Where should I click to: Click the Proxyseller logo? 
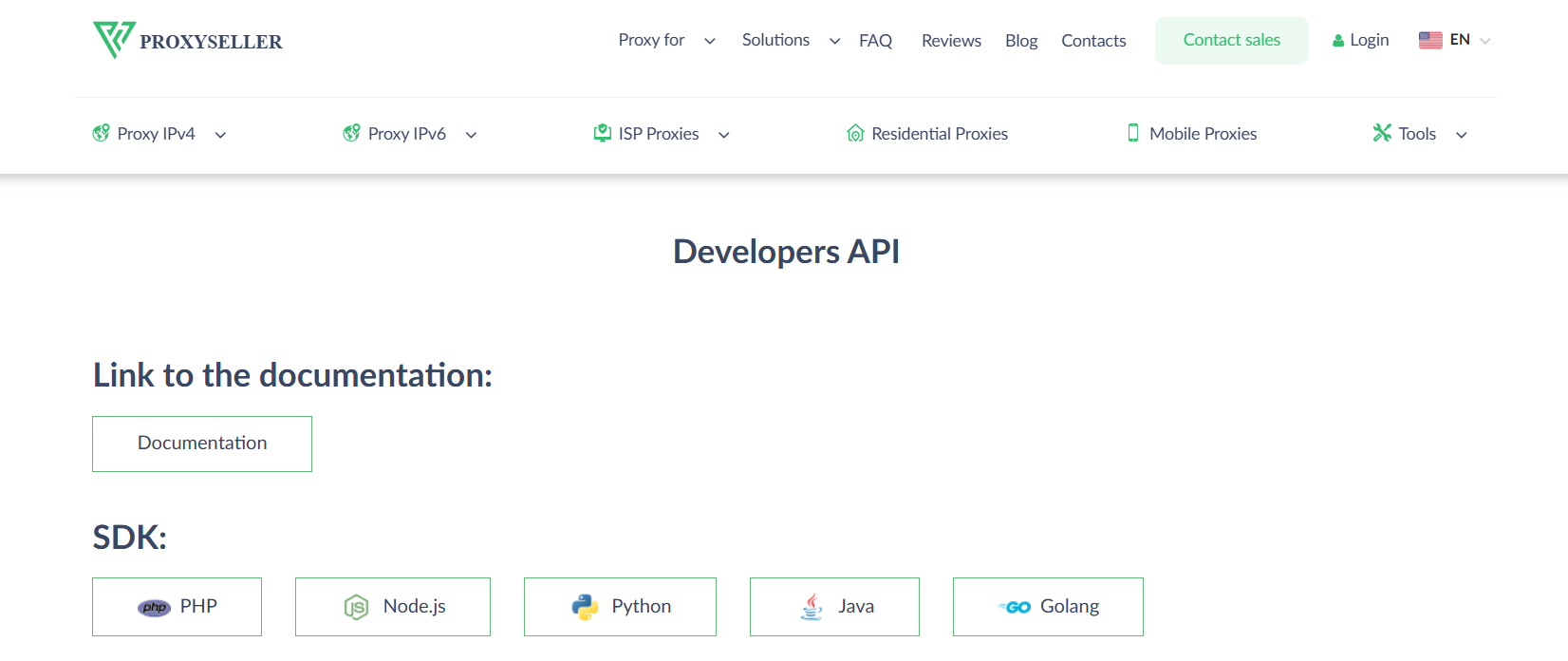(188, 40)
